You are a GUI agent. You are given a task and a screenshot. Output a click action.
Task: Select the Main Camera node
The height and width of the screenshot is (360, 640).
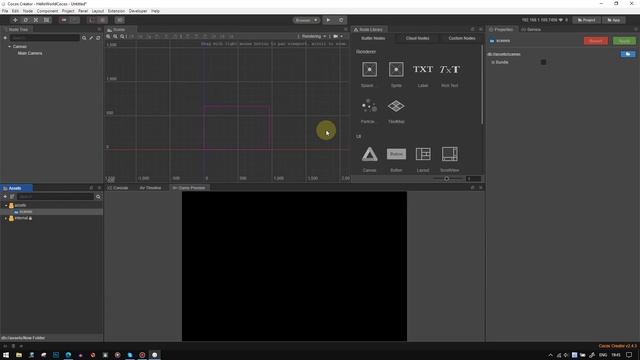coord(29,53)
